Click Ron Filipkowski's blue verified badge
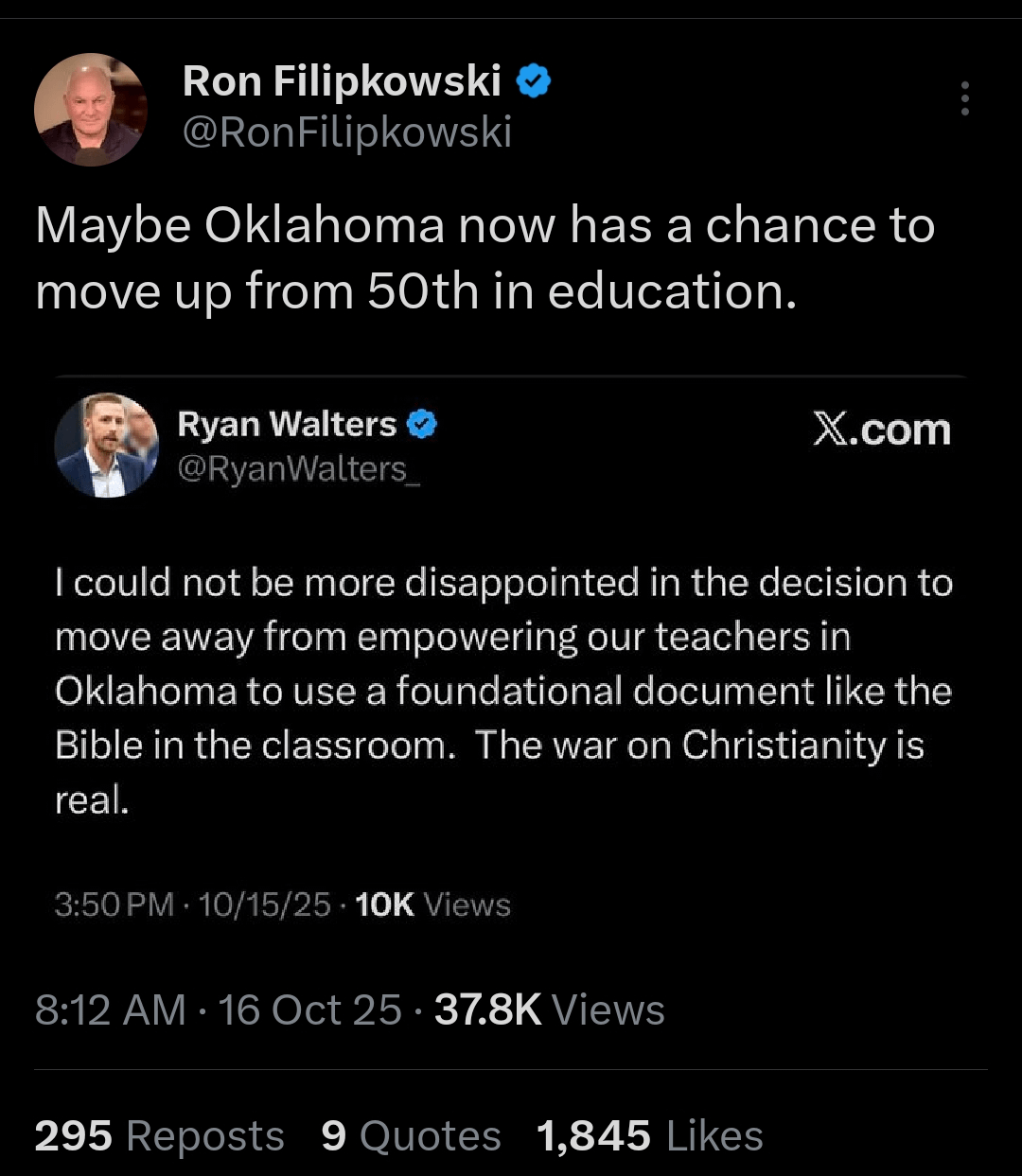1022x1176 pixels. (534, 82)
